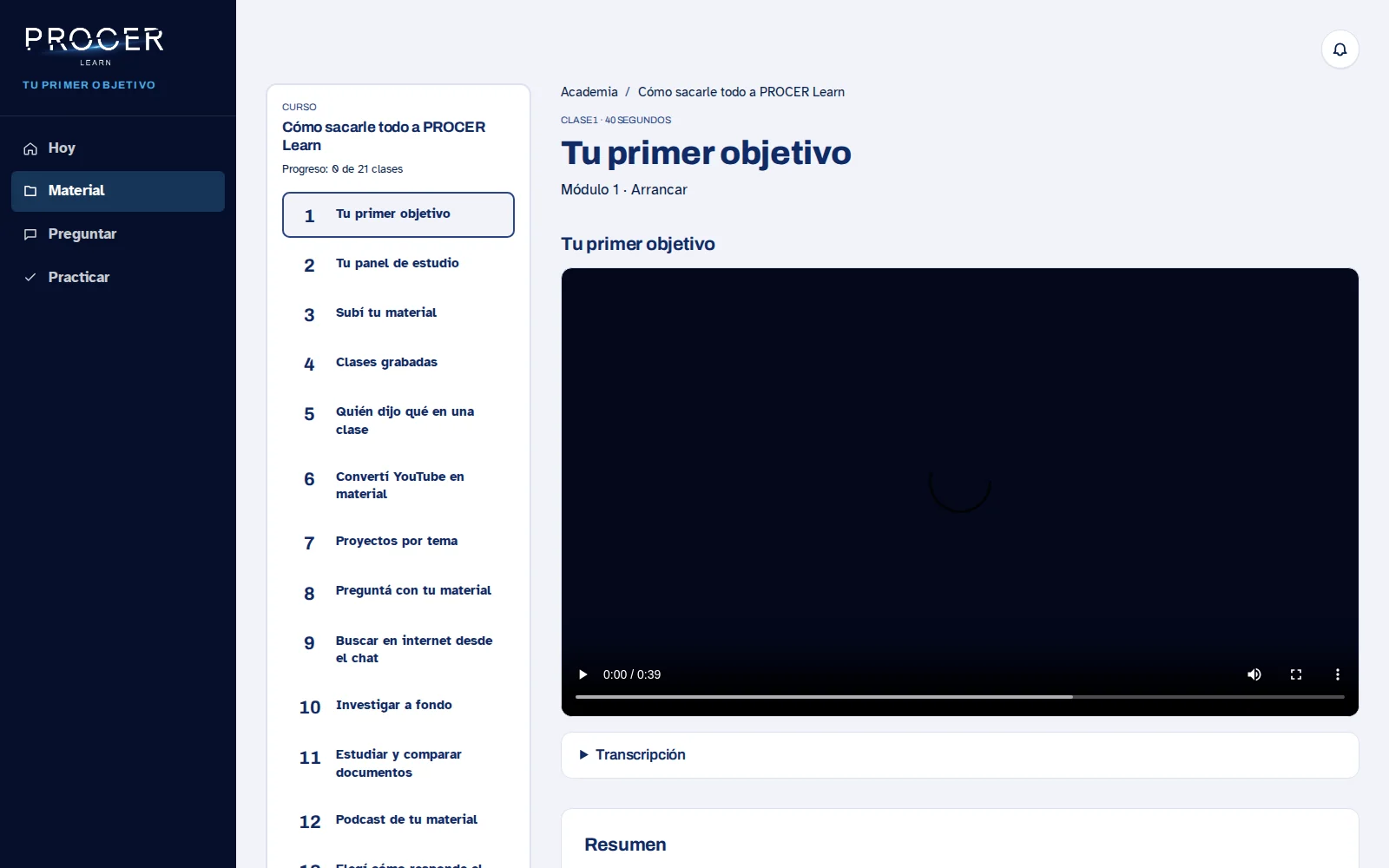1389x868 pixels.
Task: Open video more options menu
Action: point(1338,674)
